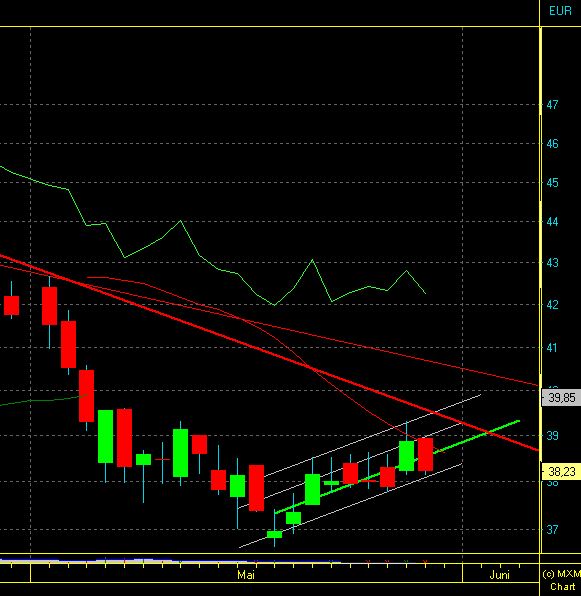581x596 pixels.
Task: Click the lowest green candle near 37
Action: coord(274,534)
